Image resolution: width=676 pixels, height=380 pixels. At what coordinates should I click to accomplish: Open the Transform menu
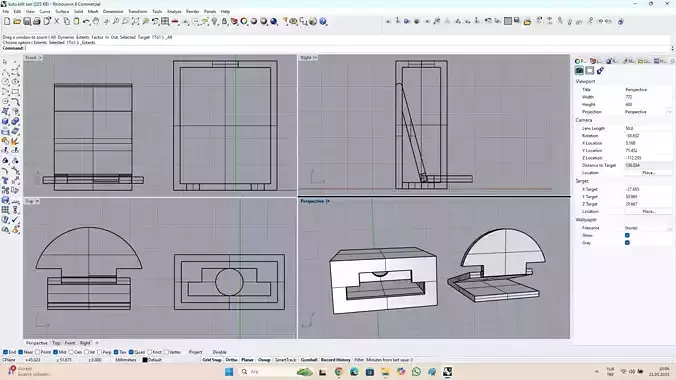pyautogui.click(x=138, y=12)
